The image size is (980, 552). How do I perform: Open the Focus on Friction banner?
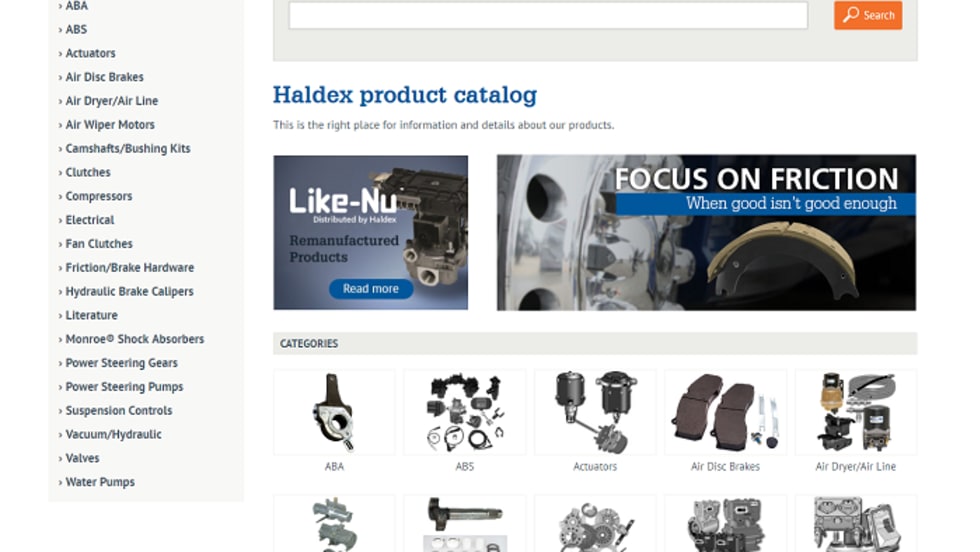[x=706, y=233]
